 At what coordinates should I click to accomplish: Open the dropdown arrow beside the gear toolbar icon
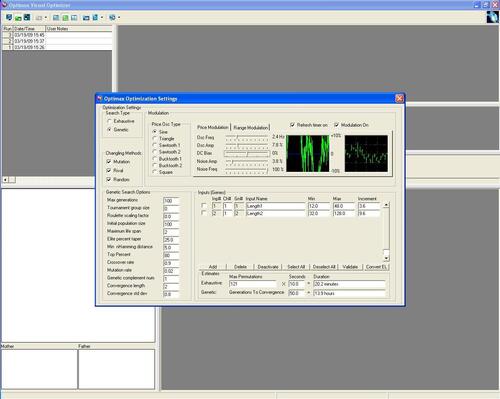119,17
